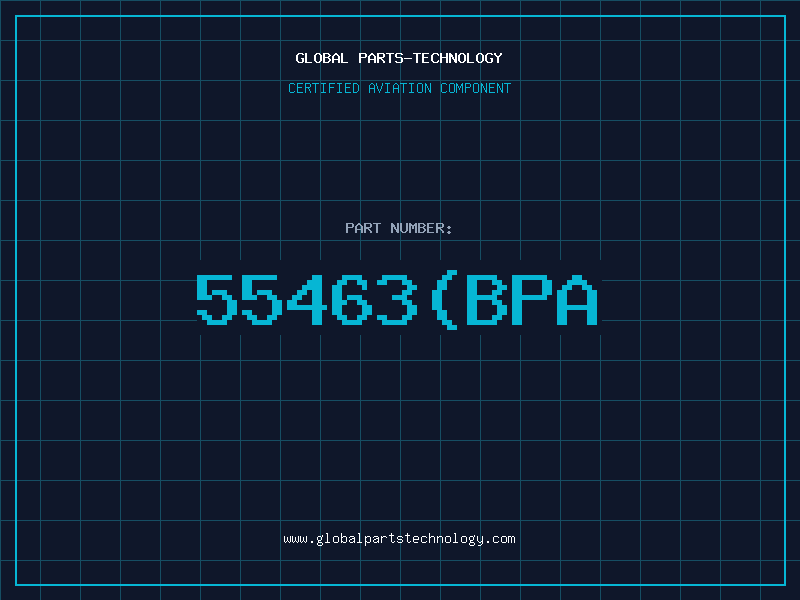Select the CERTIFIED AVIATION COMPONENT subtitle

point(399,88)
